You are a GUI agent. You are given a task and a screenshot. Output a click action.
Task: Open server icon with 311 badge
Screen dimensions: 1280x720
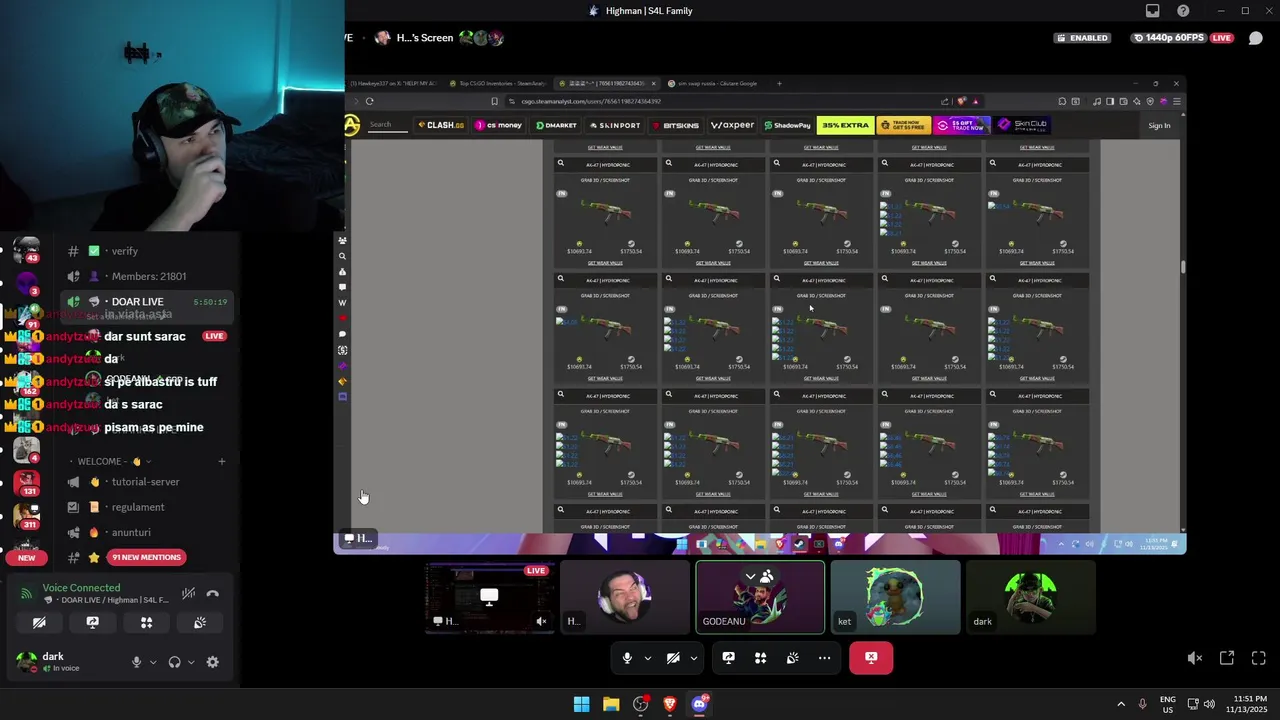pos(26,517)
